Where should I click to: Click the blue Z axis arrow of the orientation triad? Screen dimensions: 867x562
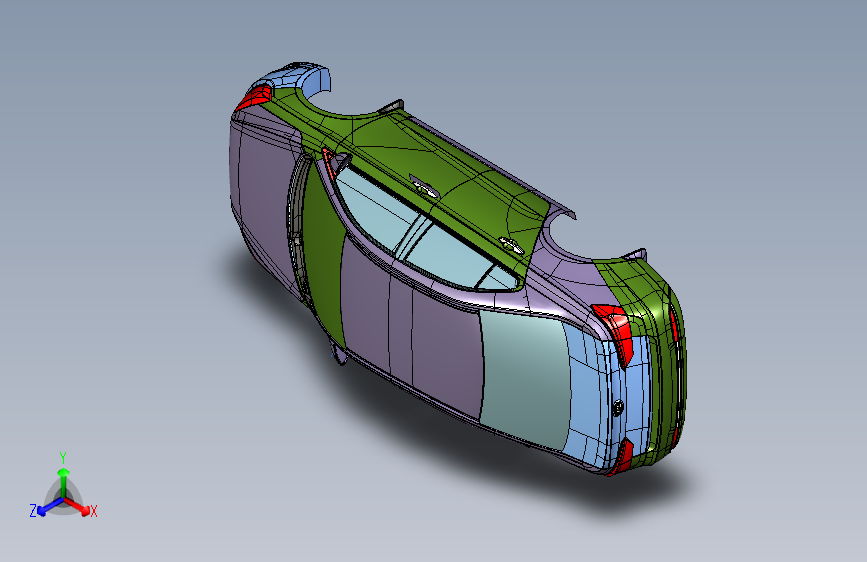coord(49,507)
